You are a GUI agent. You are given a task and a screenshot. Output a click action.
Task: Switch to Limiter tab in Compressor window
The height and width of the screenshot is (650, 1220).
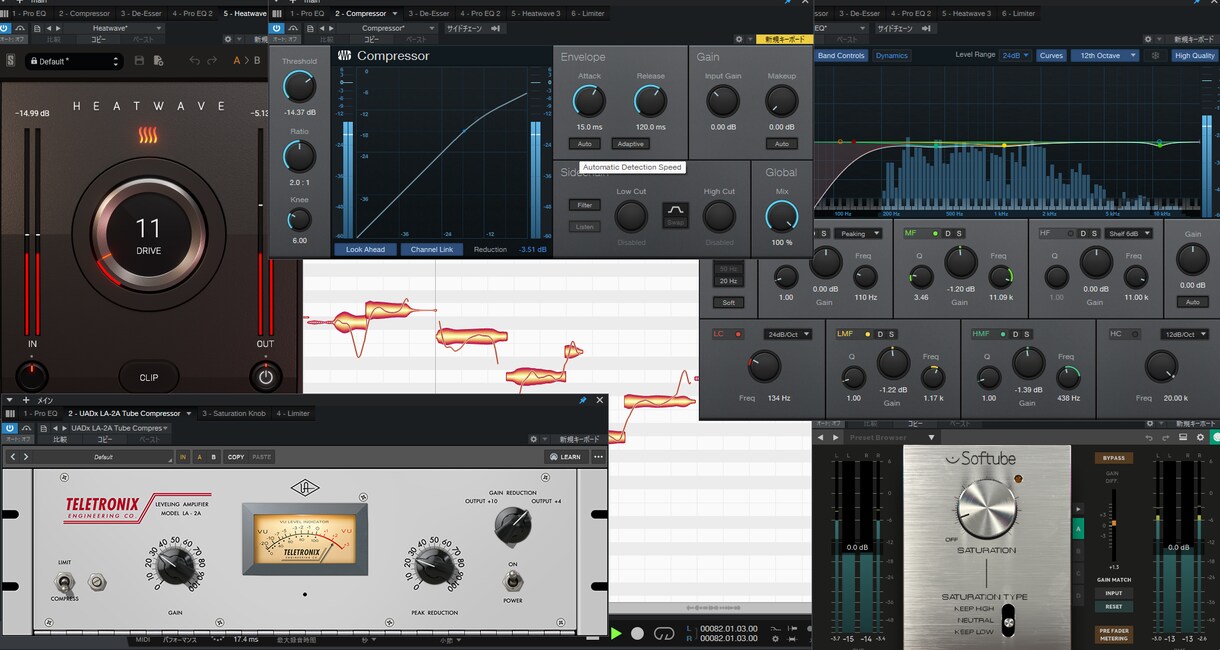coord(588,14)
